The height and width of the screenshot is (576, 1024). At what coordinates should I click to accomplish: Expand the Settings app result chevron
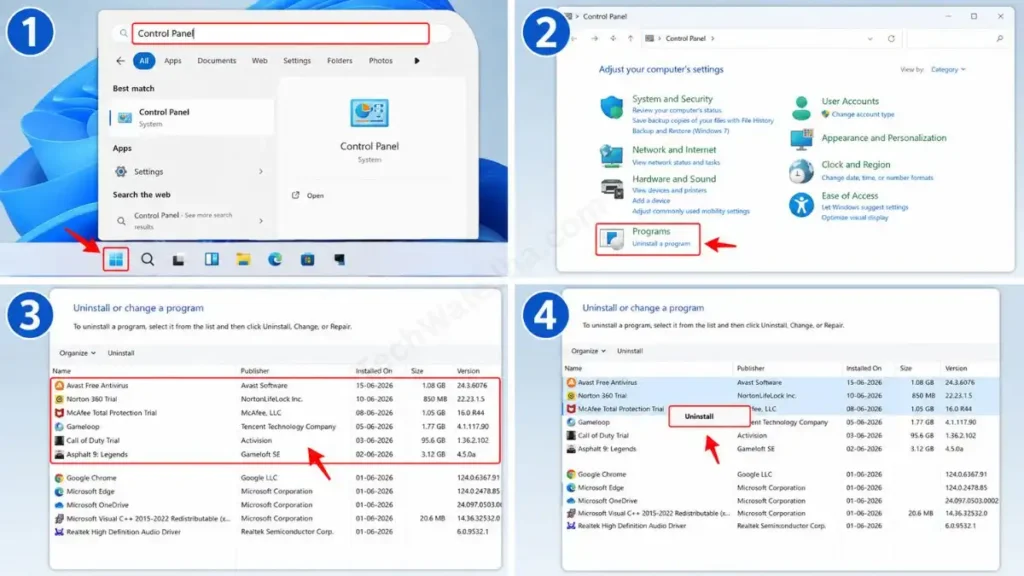tap(261, 172)
